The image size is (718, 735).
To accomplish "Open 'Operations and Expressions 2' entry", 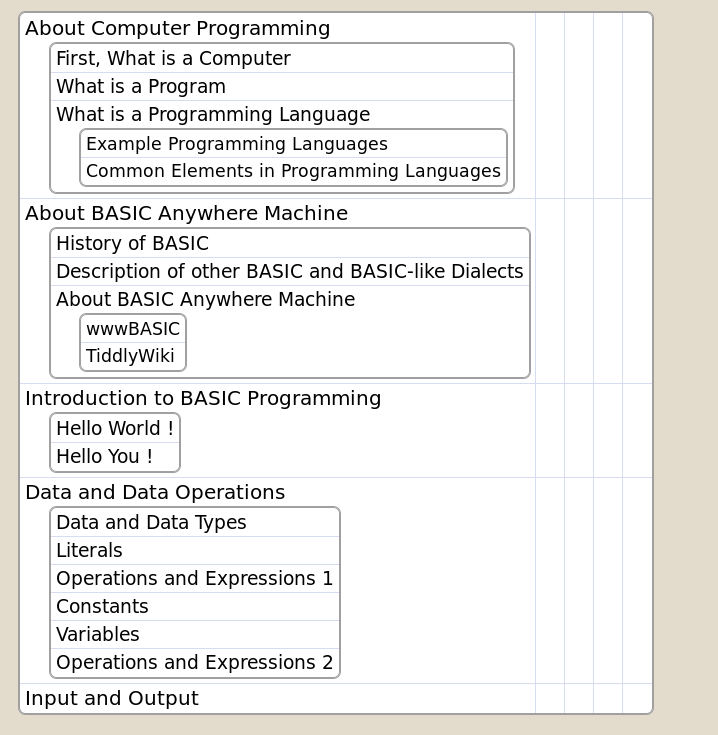I will pos(194,663).
